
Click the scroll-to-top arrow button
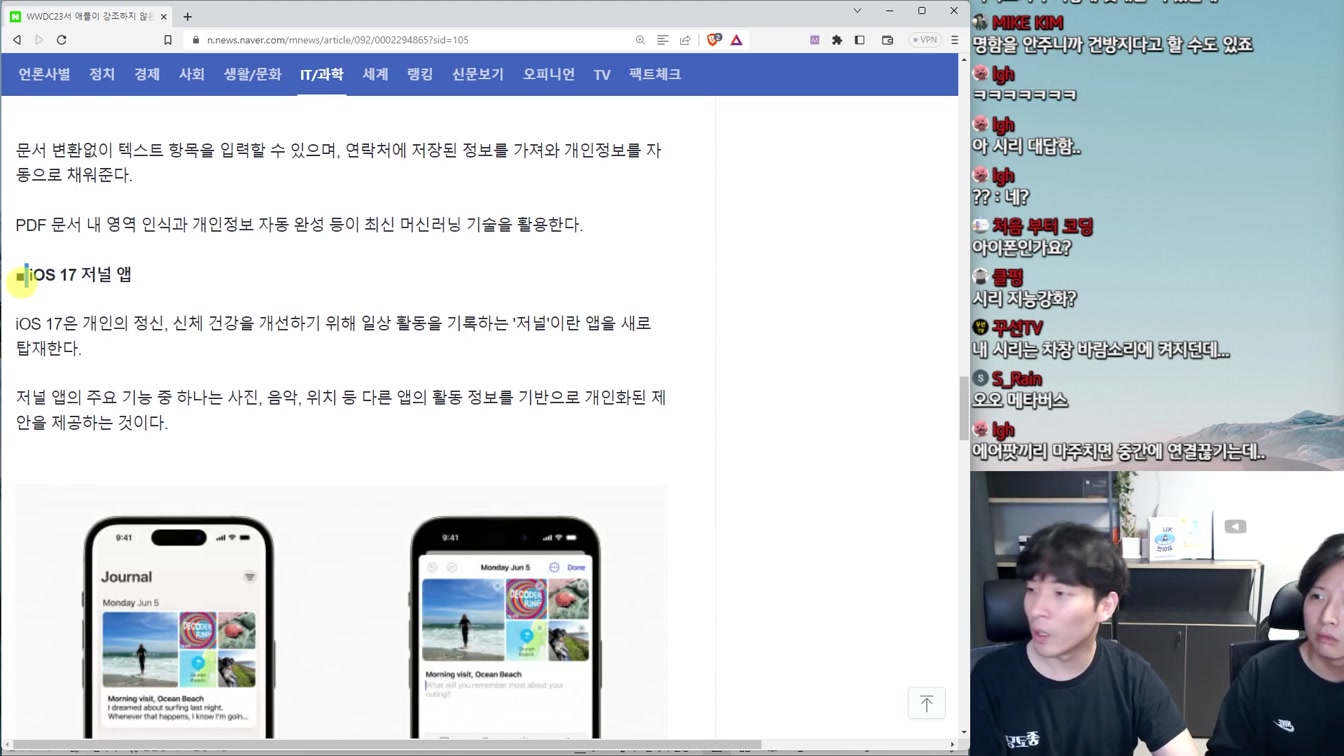pos(926,704)
